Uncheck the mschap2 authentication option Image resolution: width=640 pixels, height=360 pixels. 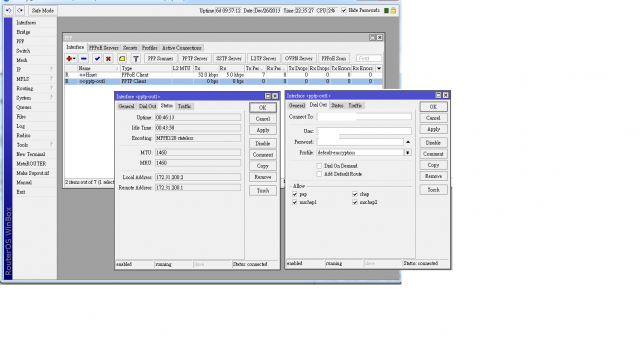[x=355, y=202]
